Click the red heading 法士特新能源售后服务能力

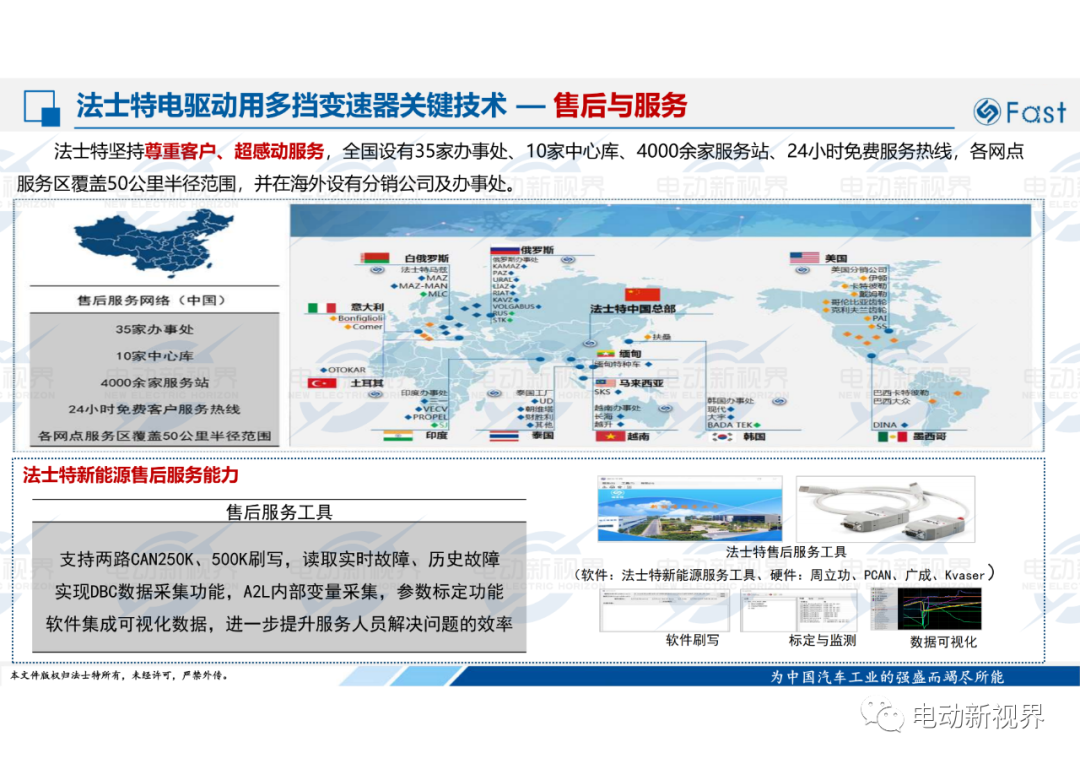tap(130, 475)
